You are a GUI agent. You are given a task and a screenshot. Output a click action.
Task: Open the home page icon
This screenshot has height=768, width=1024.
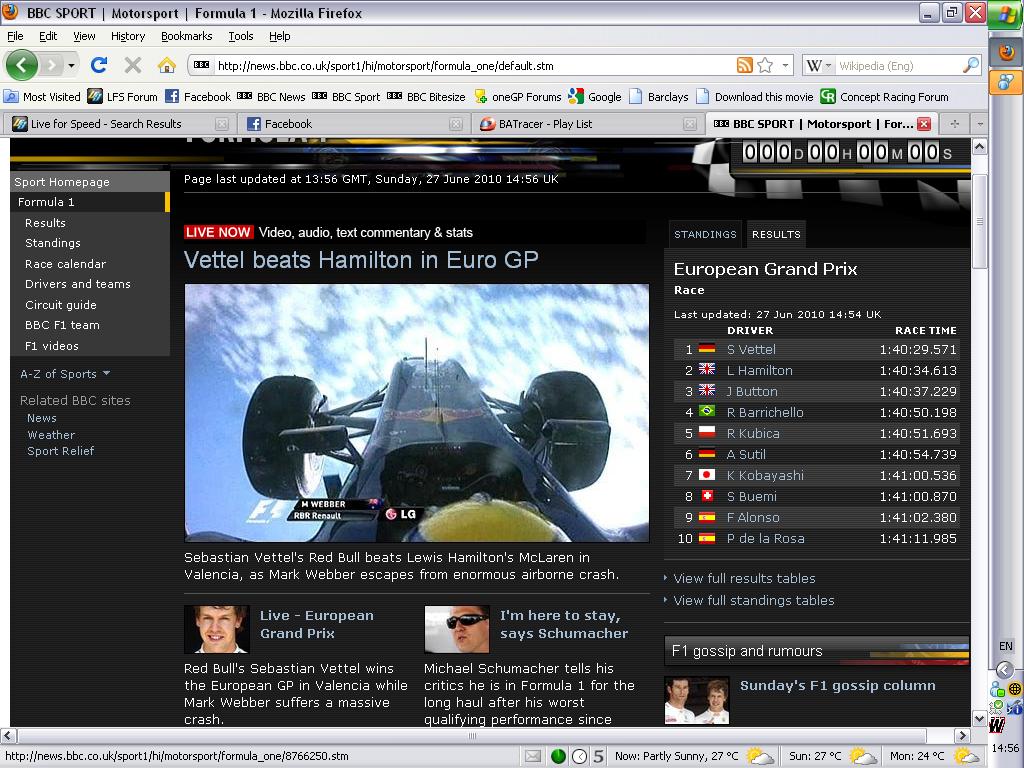167,65
